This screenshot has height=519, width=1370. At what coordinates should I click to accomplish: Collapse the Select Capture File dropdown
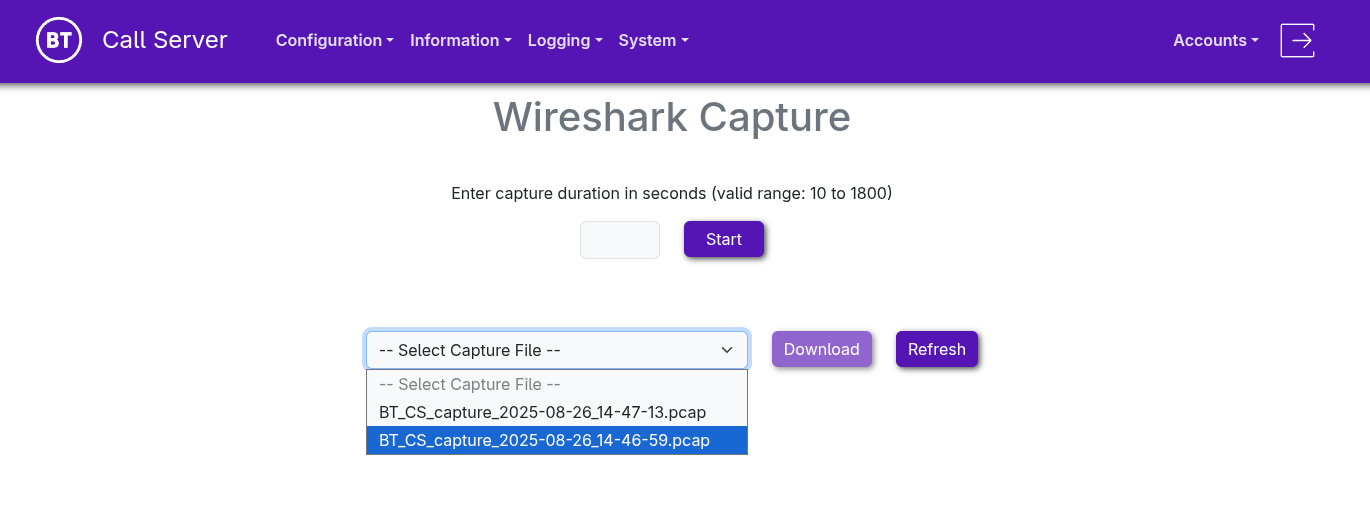557,350
